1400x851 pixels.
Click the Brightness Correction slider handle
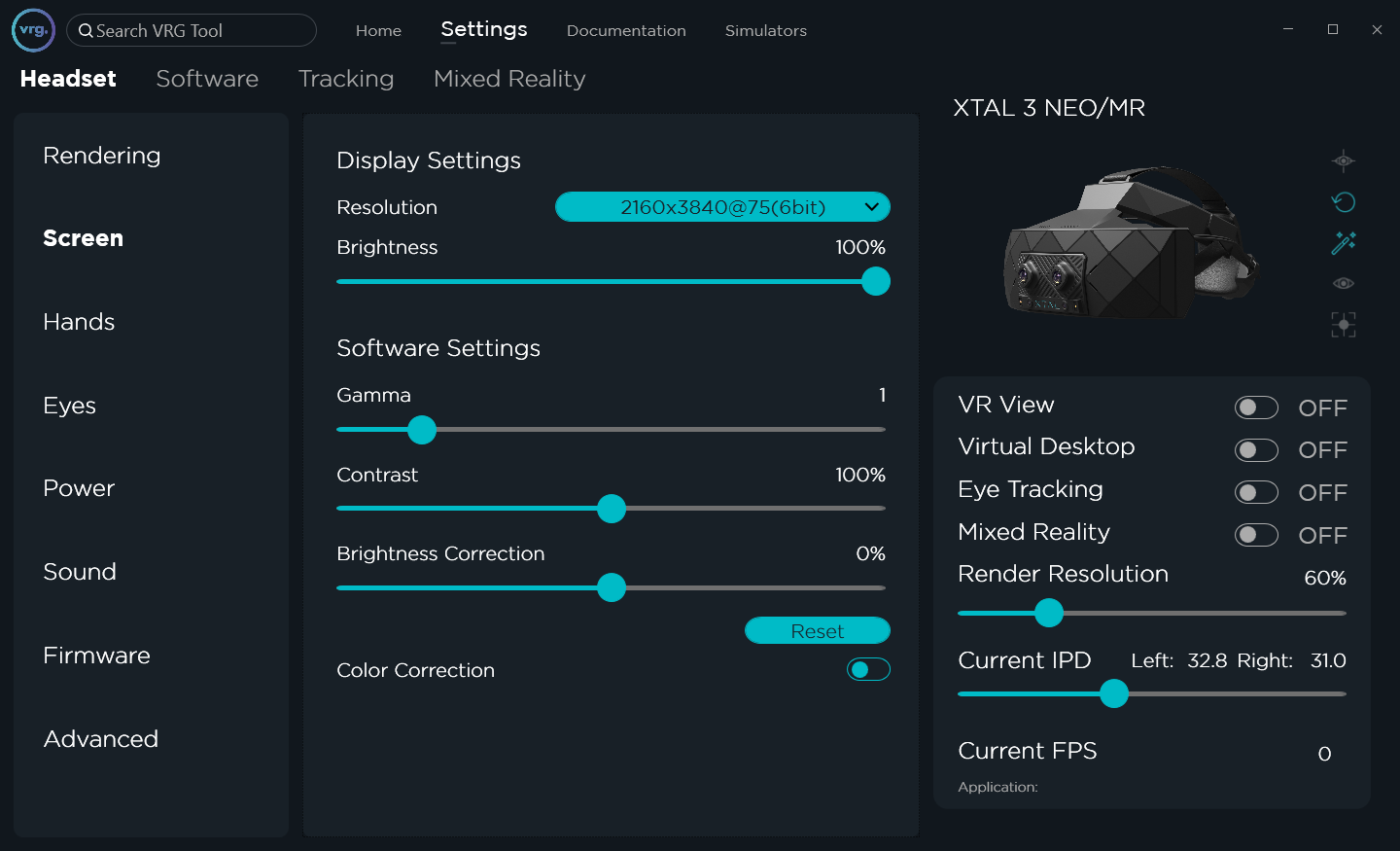612,587
